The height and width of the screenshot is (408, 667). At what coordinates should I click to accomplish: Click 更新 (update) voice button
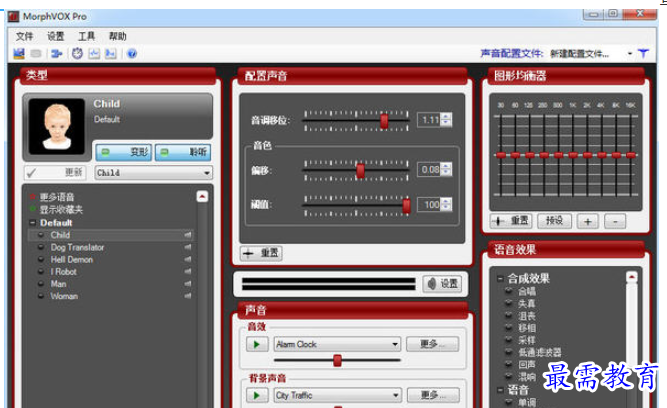(x=55, y=173)
